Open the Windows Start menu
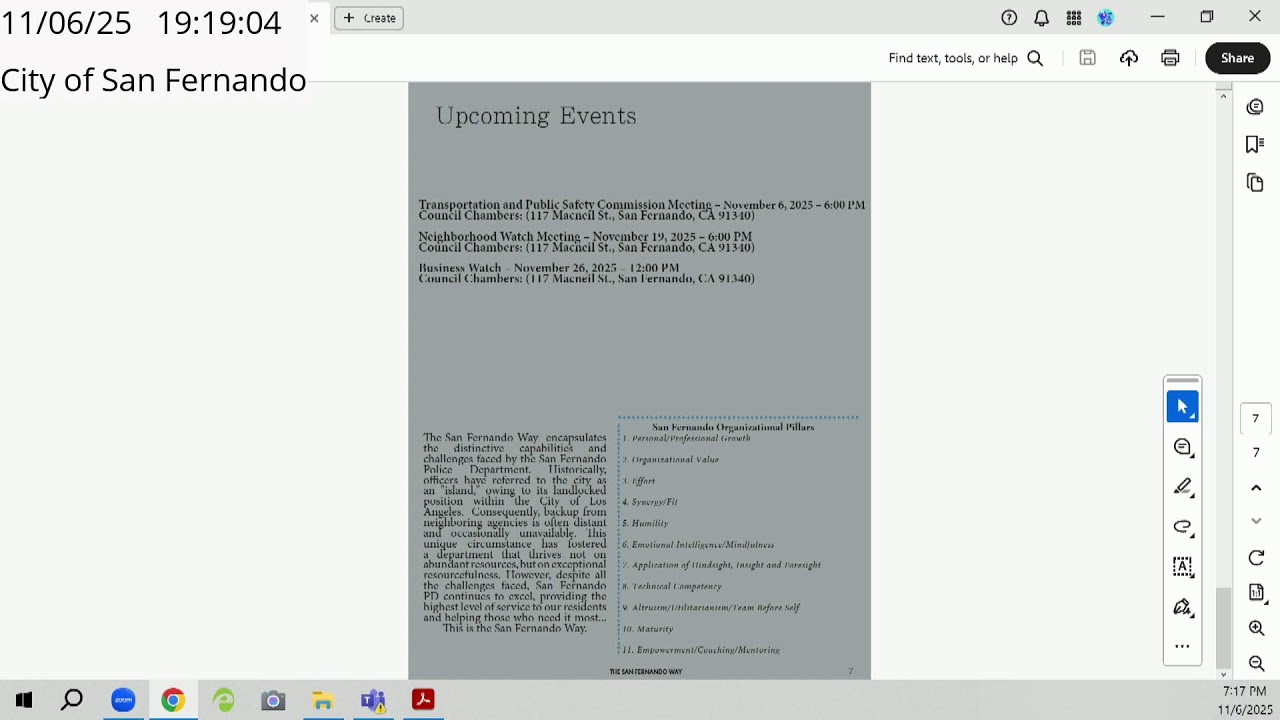The image size is (1280, 720). (23, 701)
